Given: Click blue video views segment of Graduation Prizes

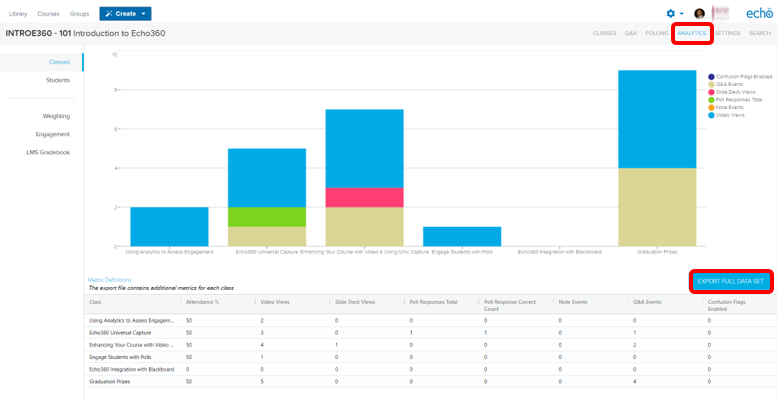Looking at the screenshot, I should [657, 119].
